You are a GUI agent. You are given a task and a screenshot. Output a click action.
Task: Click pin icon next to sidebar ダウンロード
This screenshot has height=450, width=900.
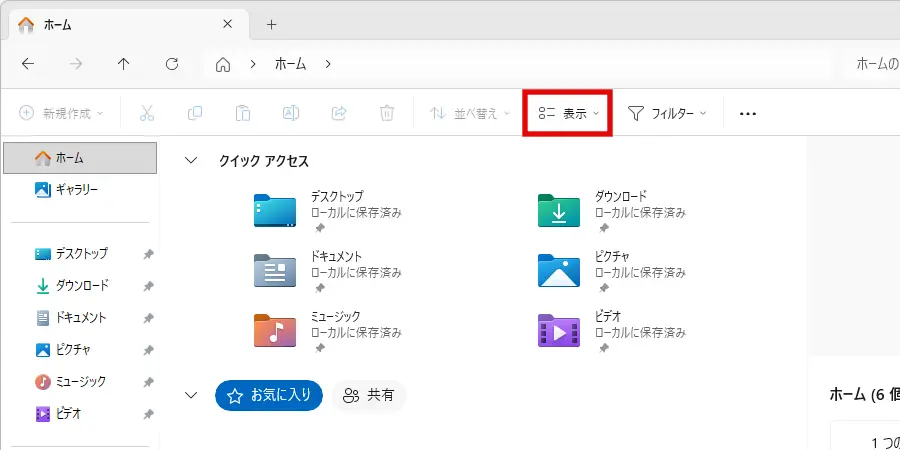coord(148,286)
